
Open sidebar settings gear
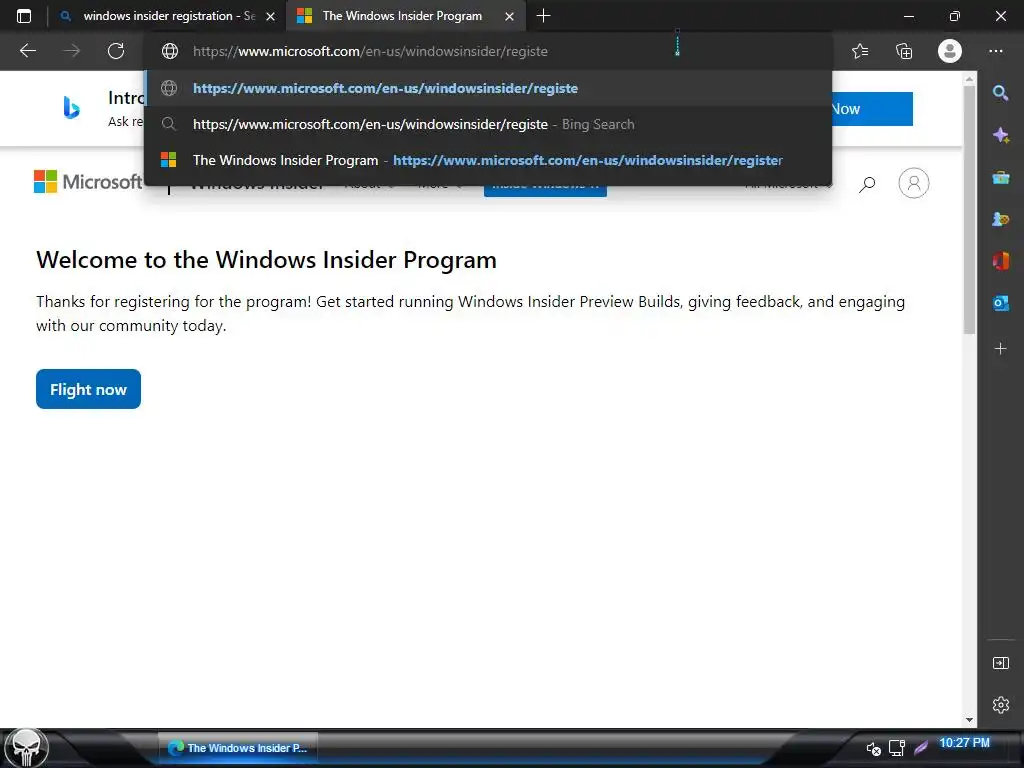[1000, 705]
